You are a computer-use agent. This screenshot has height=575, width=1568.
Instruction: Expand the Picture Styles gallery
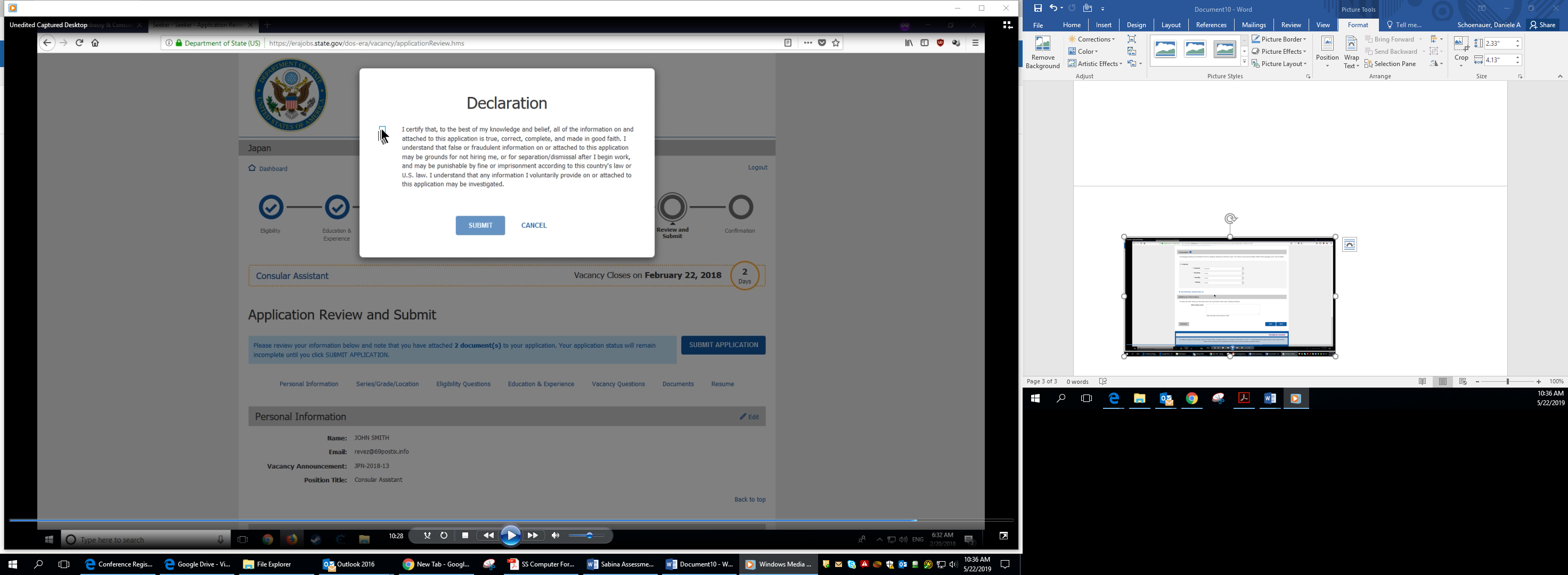[x=1244, y=63]
